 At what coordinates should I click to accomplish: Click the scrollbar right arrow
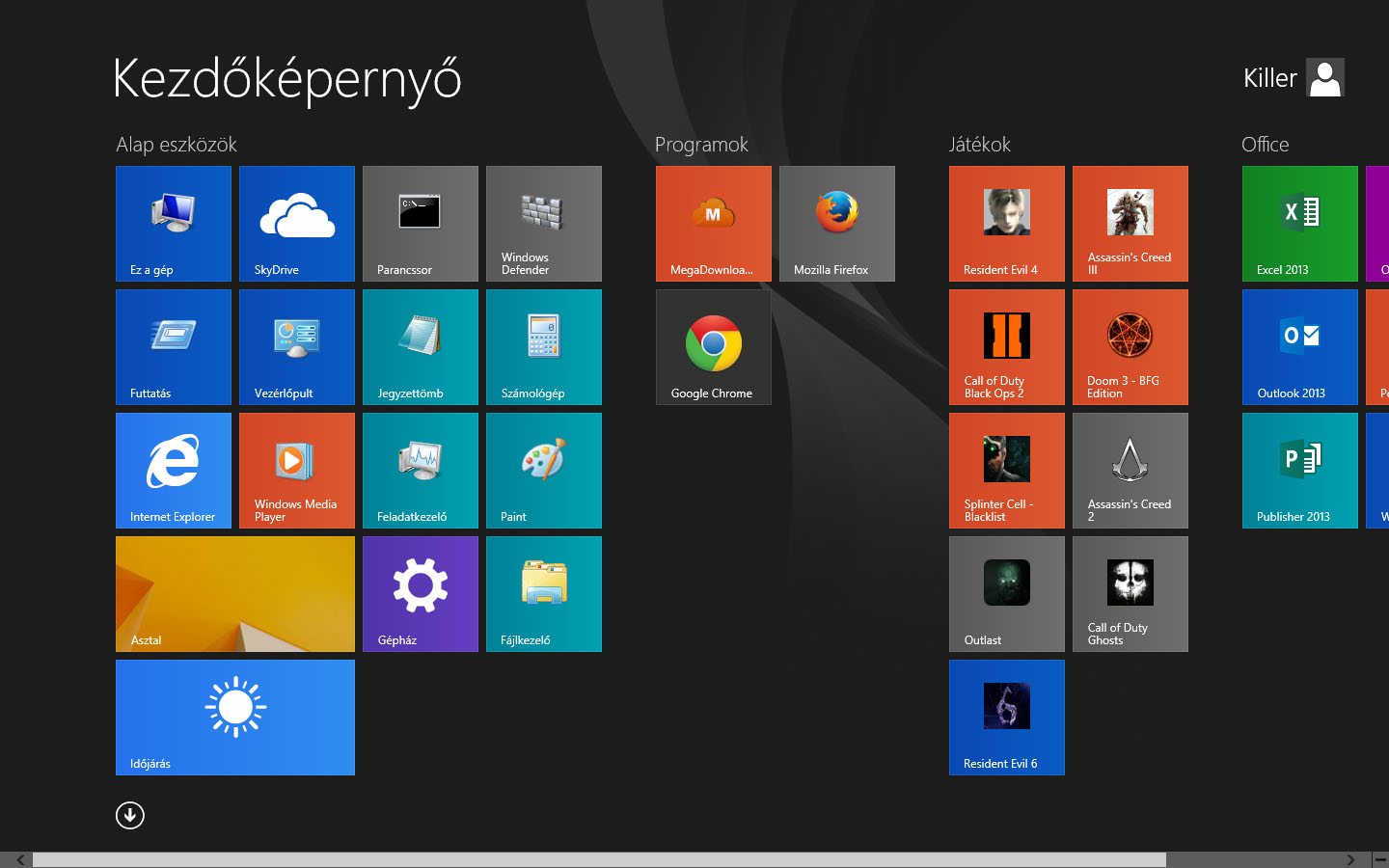(1350, 859)
